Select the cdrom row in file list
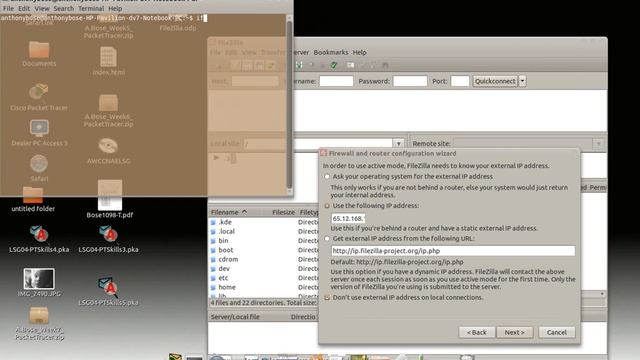Screen dimensions: 640x360 click(264, 260)
